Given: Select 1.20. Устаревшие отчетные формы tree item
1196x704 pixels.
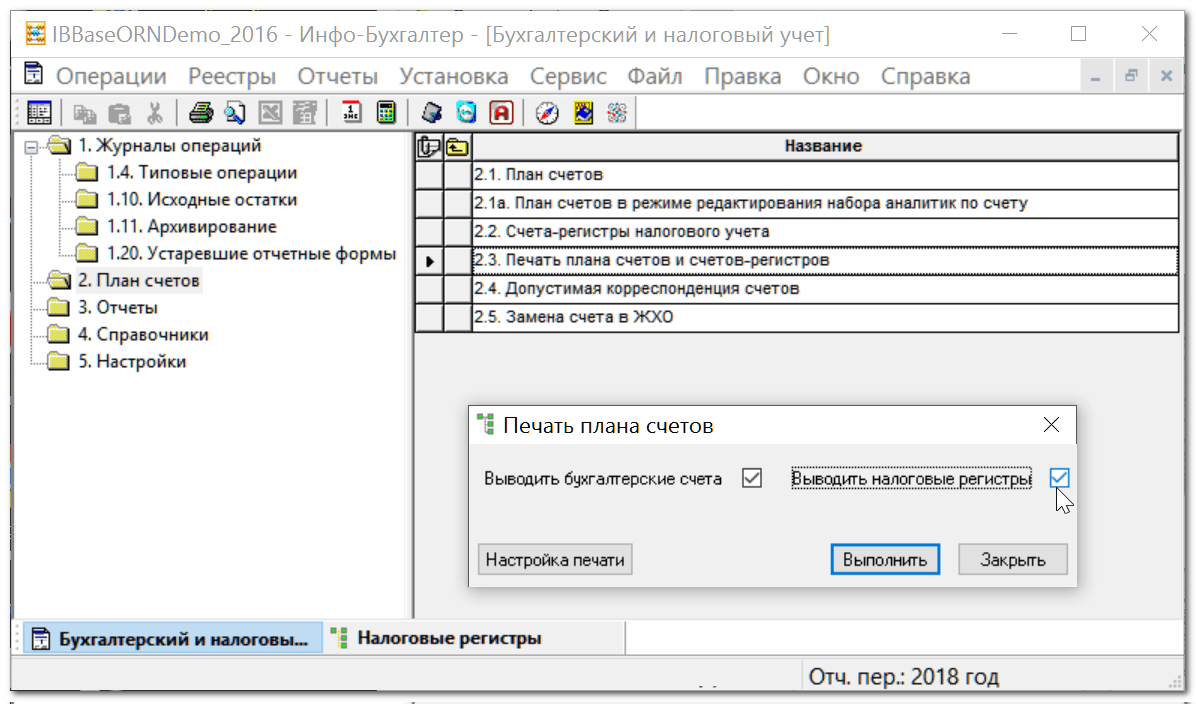Looking at the screenshot, I should (x=251, y=253).
